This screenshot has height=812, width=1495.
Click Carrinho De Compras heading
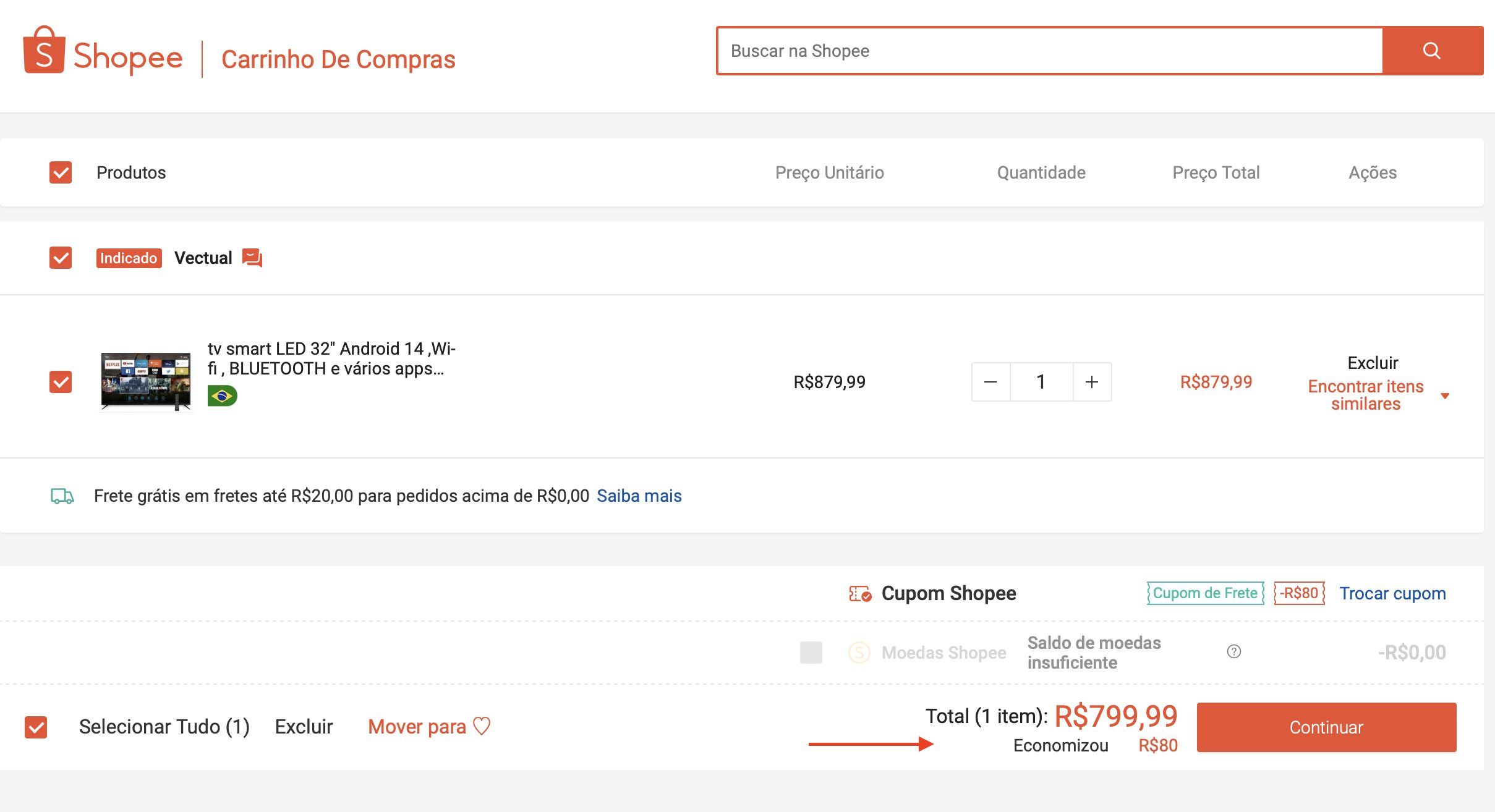pos(338,59)
